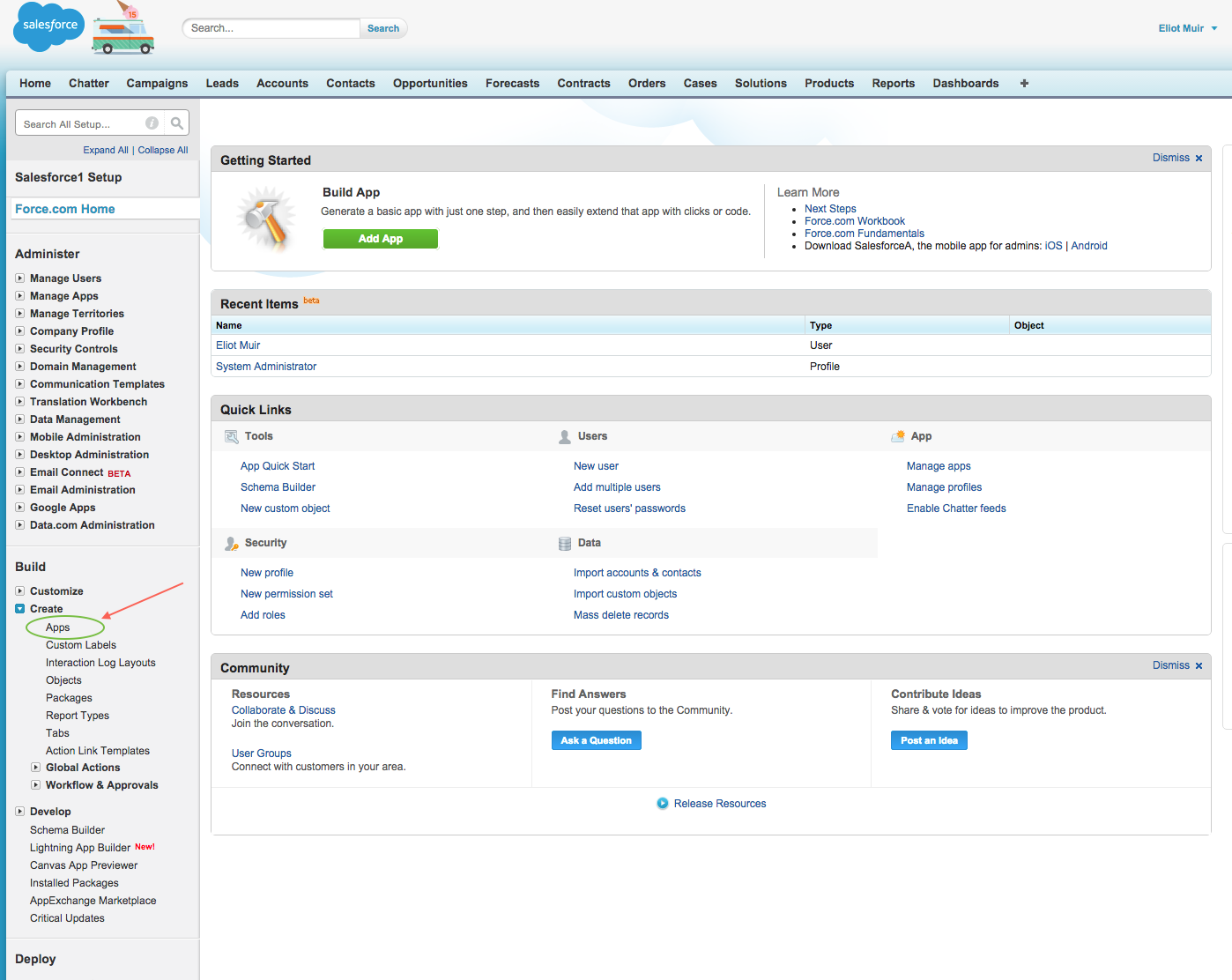Viewport: 1232px width, 980px height.
Task: Open Objects under Create
Action: pos(63,680)
